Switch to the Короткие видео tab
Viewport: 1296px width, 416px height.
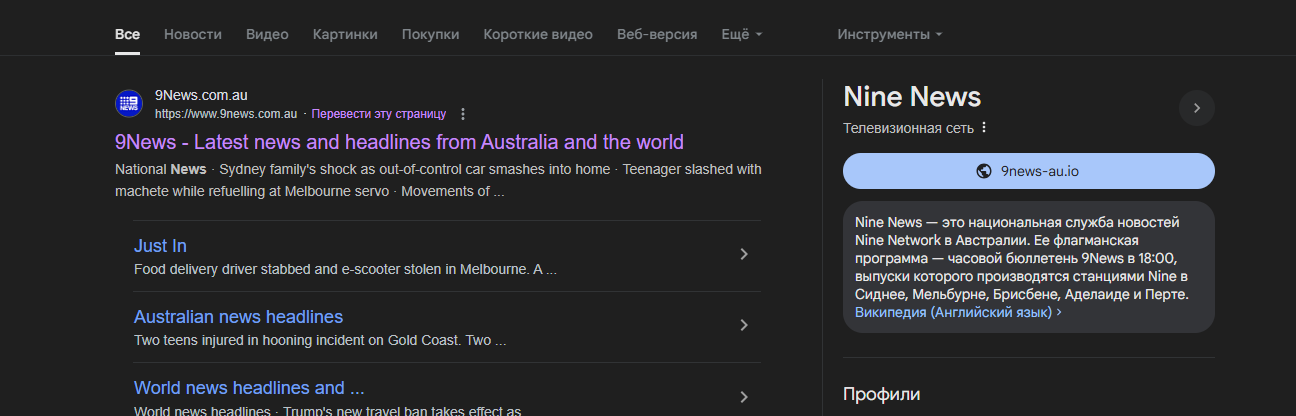[x=538, y=34]
